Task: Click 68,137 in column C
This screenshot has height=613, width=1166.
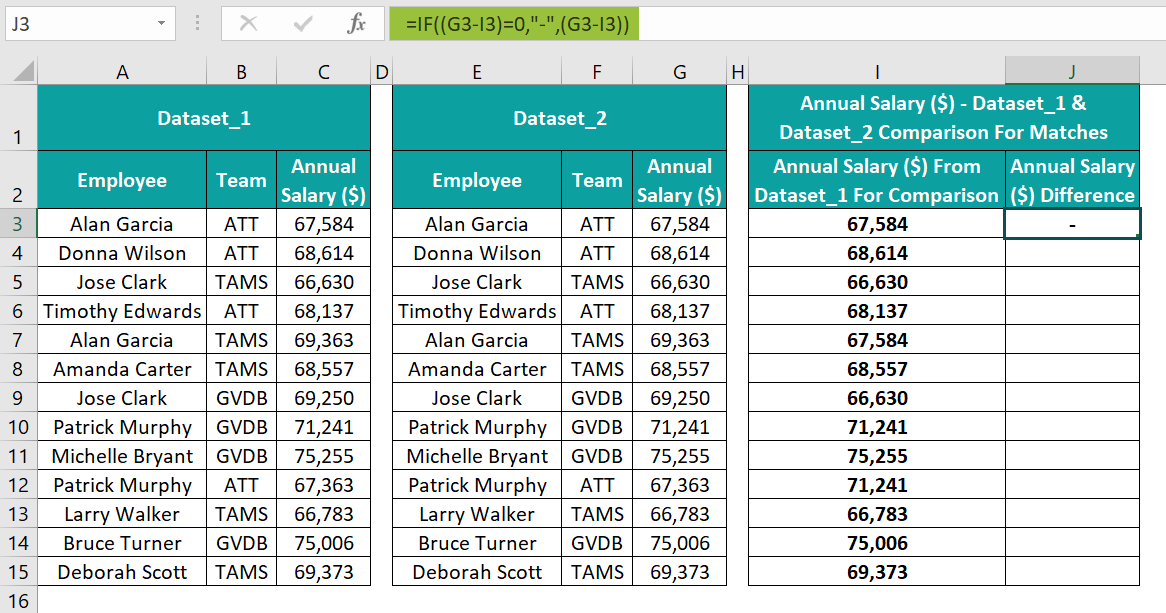Action: 323,311
